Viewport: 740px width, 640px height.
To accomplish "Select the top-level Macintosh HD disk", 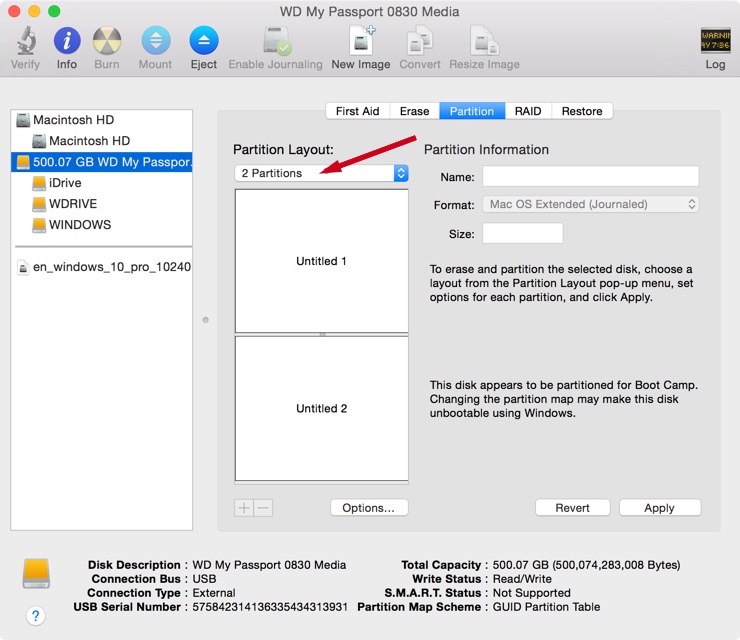I will pyautogui.click(x=101, y=120).
